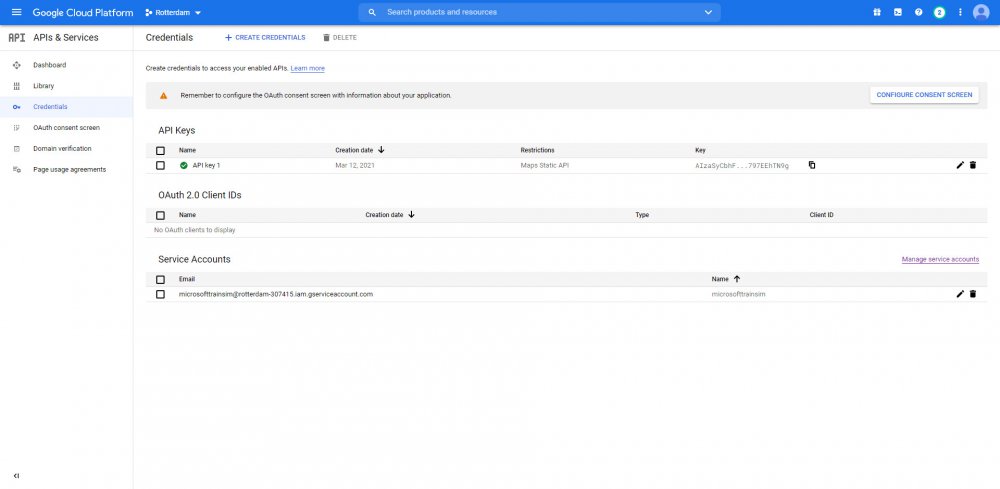Check the microsofttrainsim service account checkbox
Screen dimensions: 1000x489
coord(160,294)
